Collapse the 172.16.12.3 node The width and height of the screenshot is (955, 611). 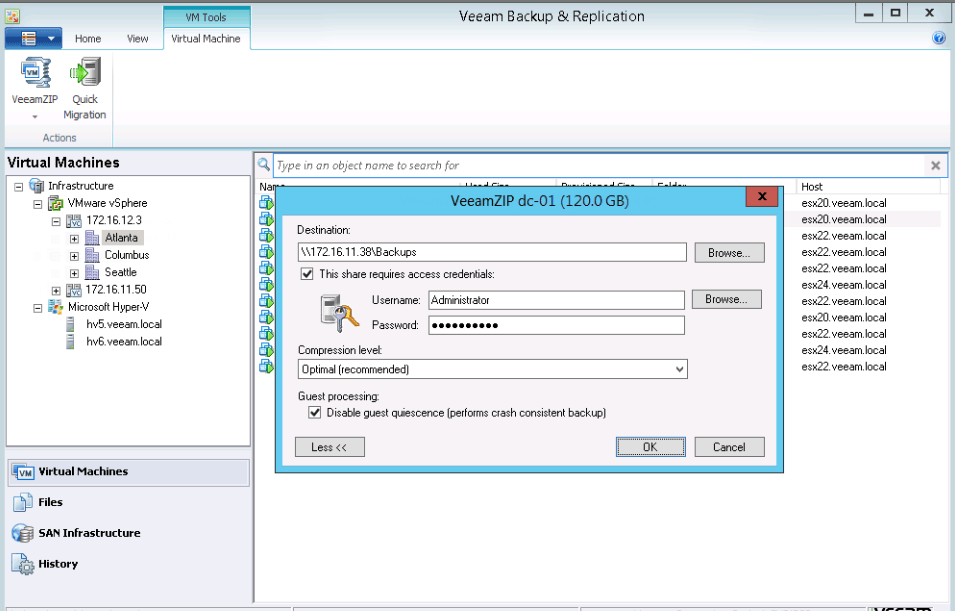(x=56, y=222)
